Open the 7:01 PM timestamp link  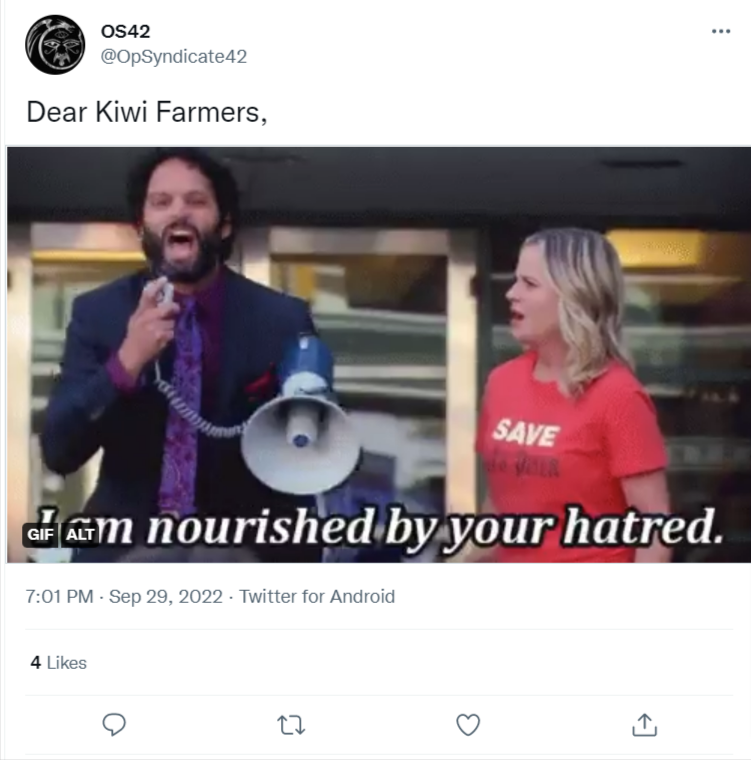point(59,596)
